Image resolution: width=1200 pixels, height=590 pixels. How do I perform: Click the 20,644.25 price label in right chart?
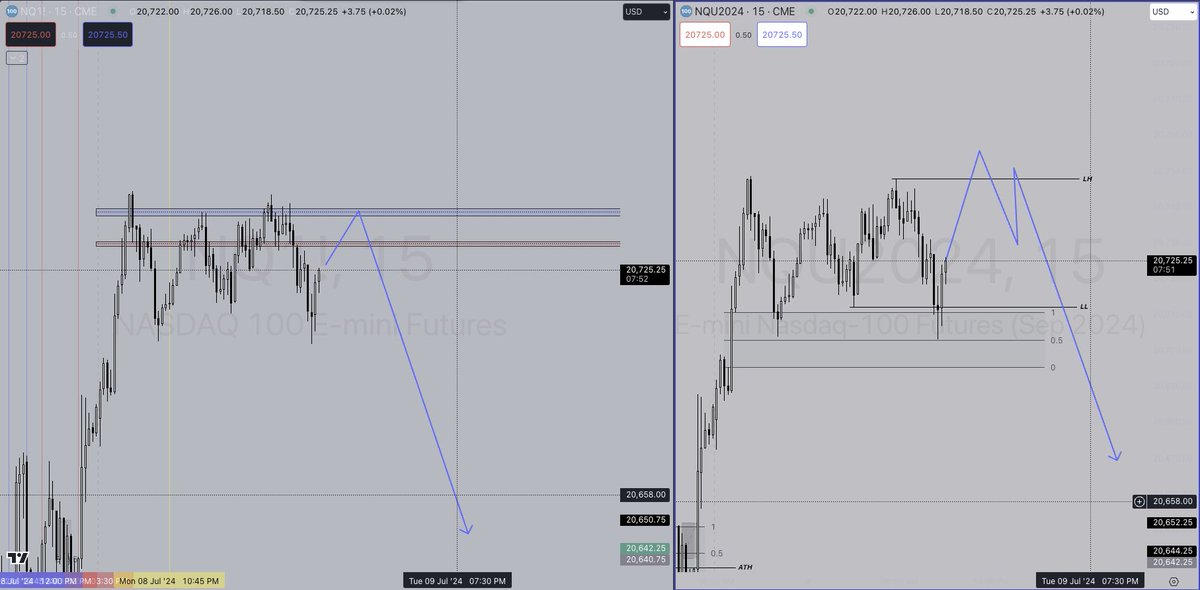click(1170, 550)
